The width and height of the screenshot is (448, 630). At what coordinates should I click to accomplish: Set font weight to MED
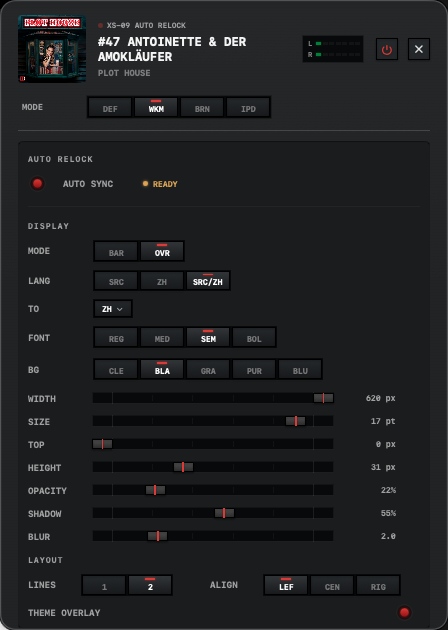tap(162, 338)
